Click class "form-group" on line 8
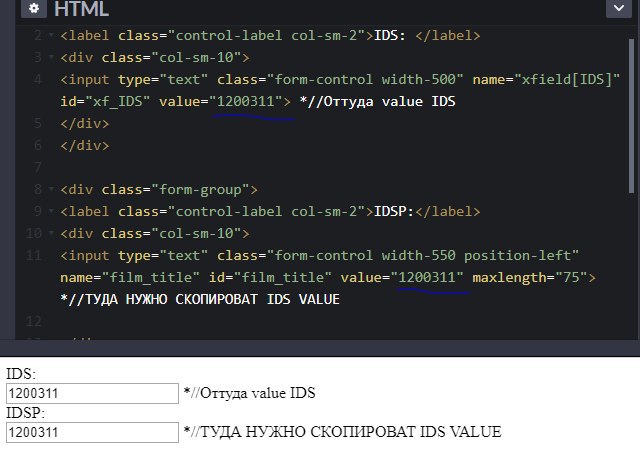Screen dimensions: 640x464 [200, 189]
